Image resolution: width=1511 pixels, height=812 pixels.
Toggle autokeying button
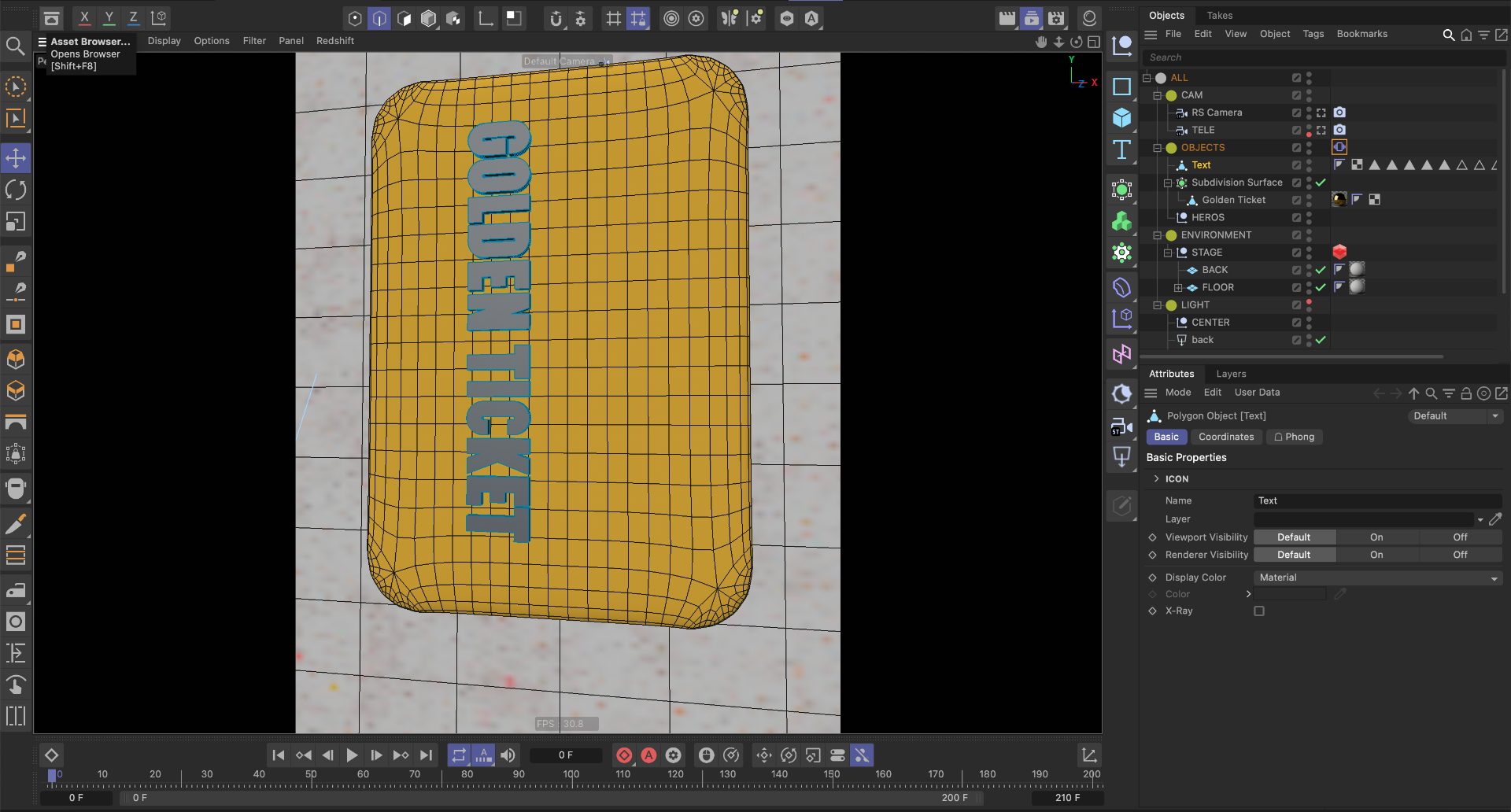coord(648,755)
